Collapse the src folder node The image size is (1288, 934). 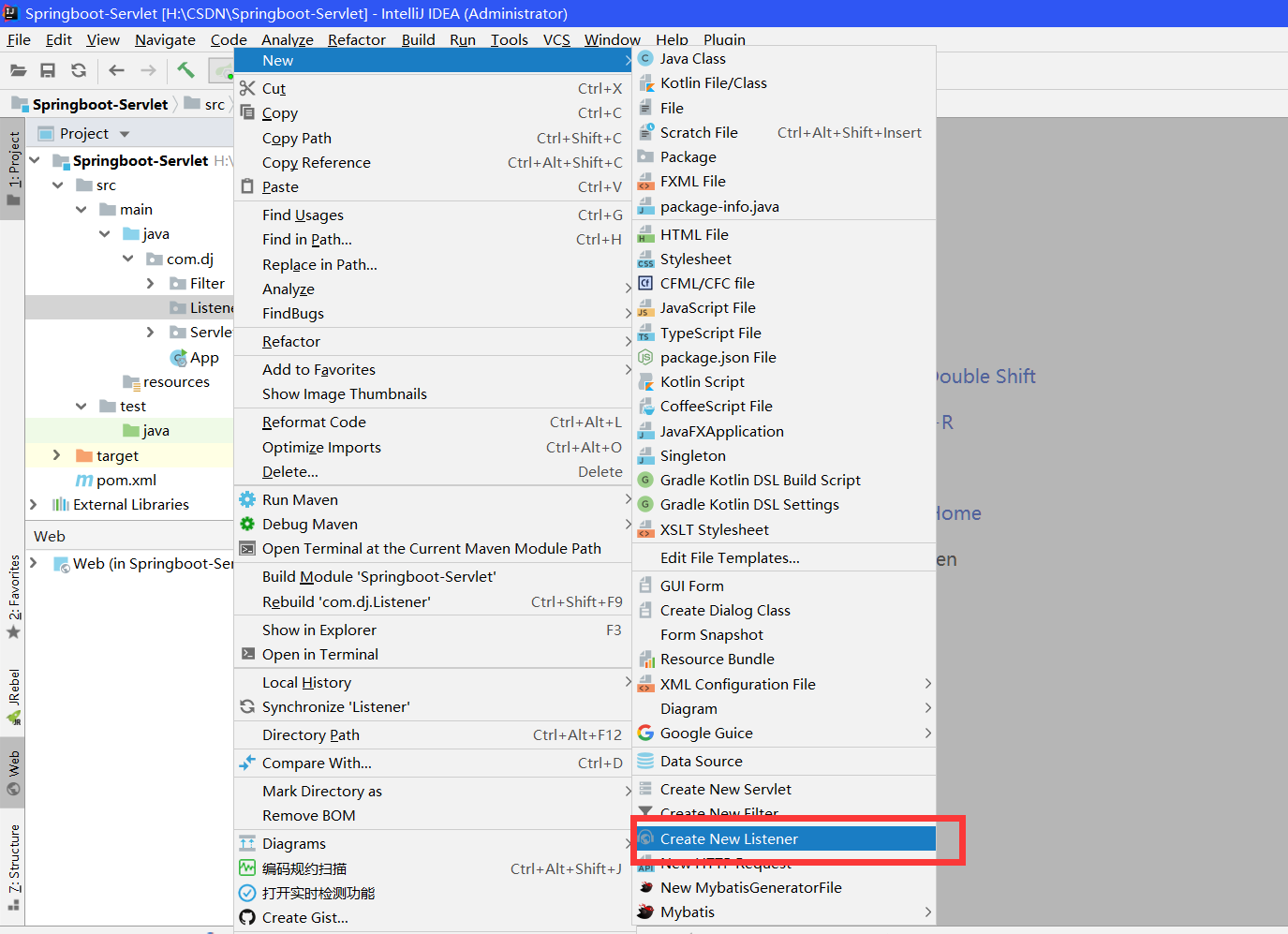58,185
